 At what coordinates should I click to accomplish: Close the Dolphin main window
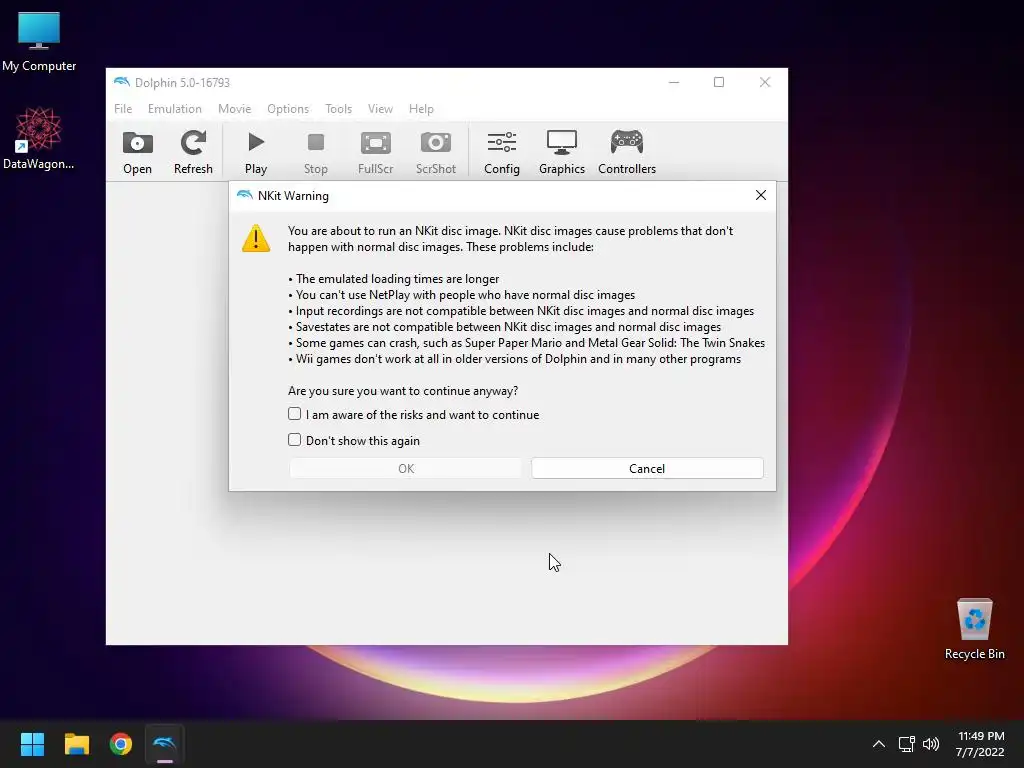pyautogui.click(x=765, y=82)
